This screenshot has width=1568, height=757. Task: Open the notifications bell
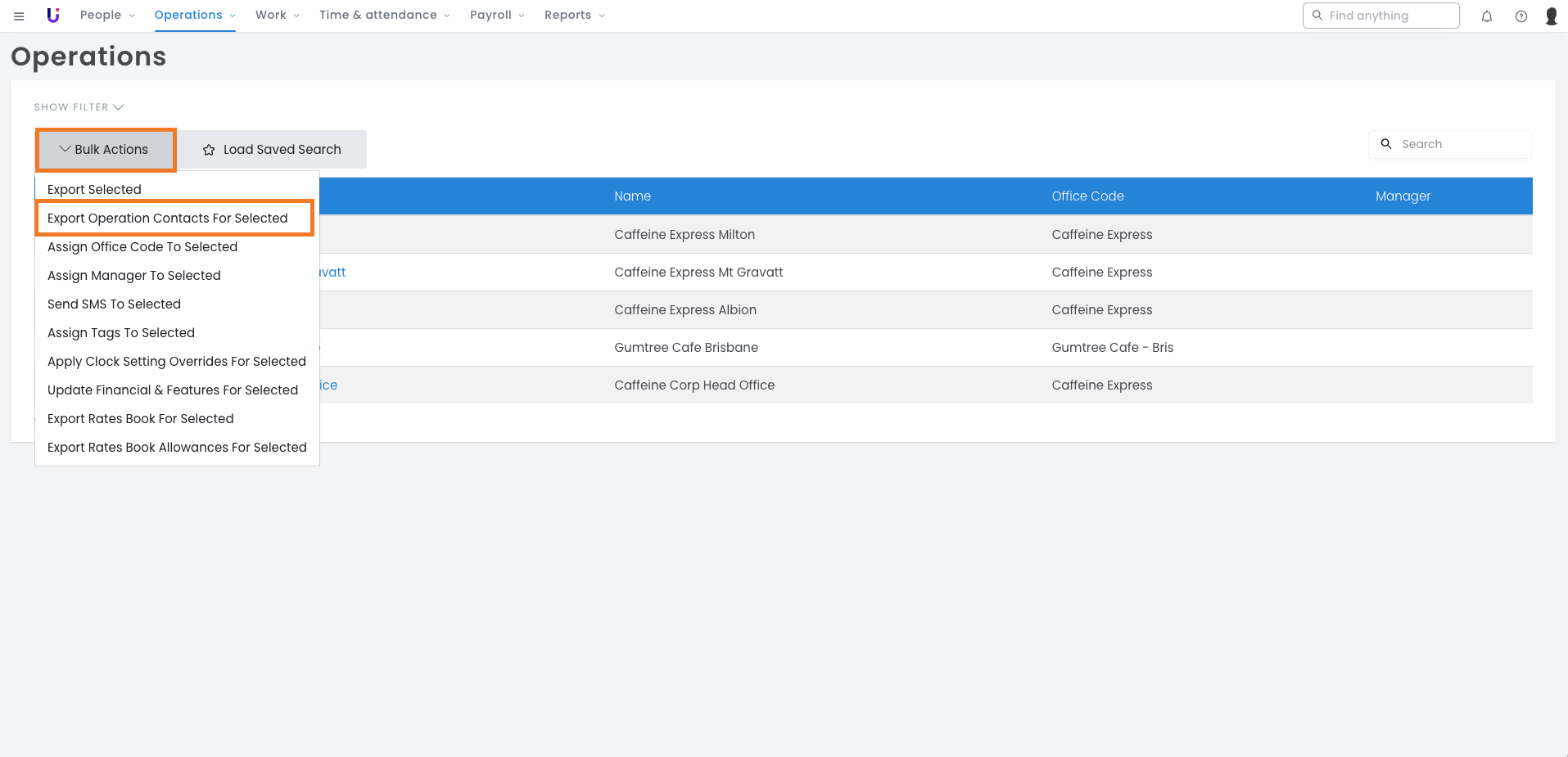1486,16
